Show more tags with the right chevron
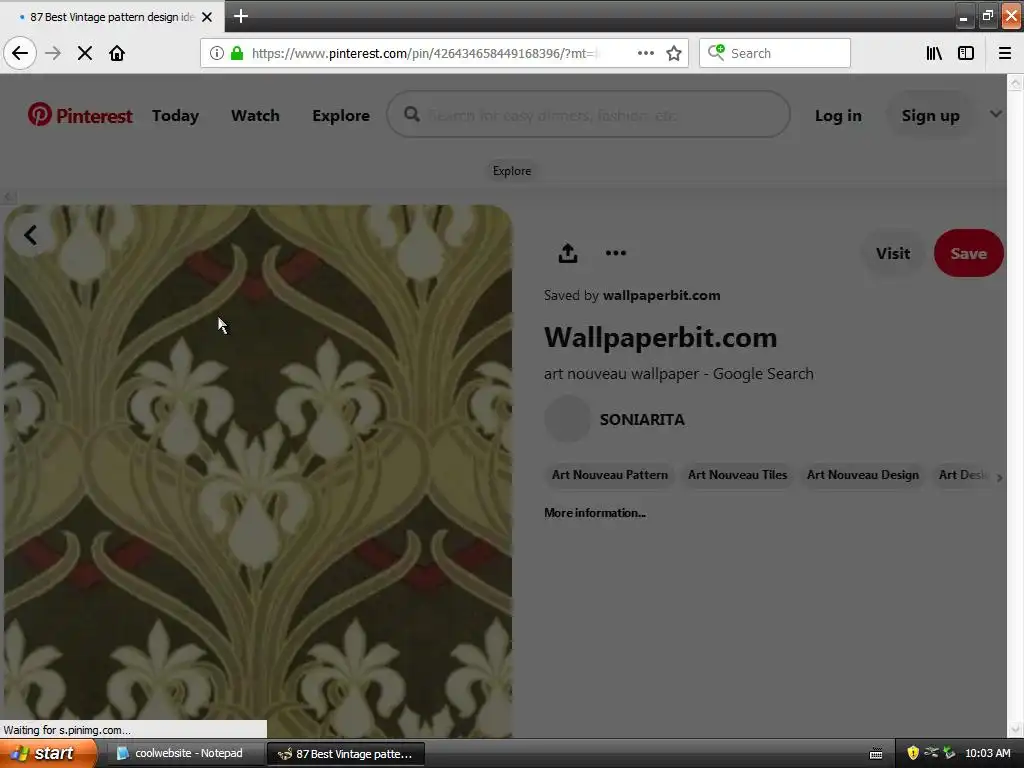The image size is (1024, 768). coord(999,477)
